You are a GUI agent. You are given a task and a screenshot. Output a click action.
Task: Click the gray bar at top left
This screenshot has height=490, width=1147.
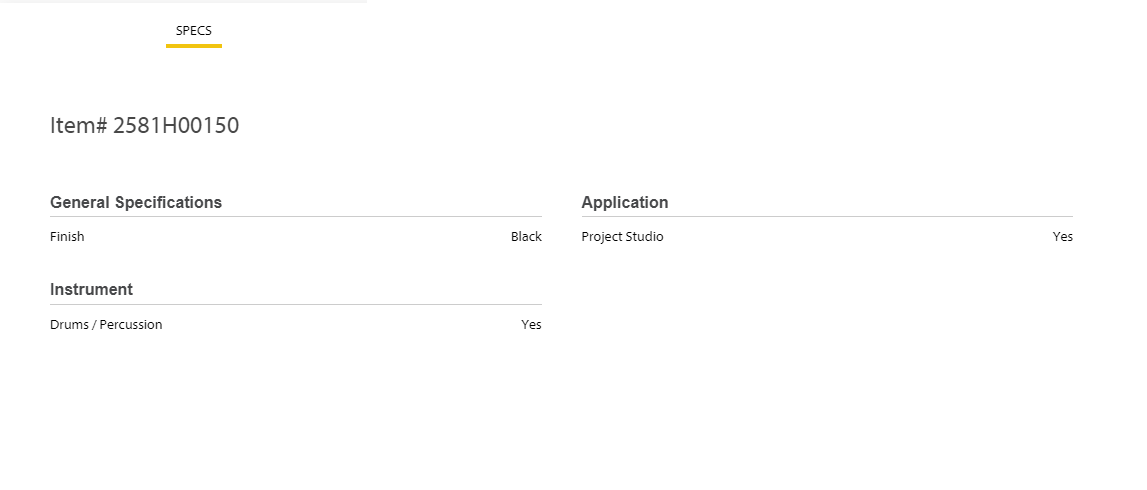click(x=183, y=1)
